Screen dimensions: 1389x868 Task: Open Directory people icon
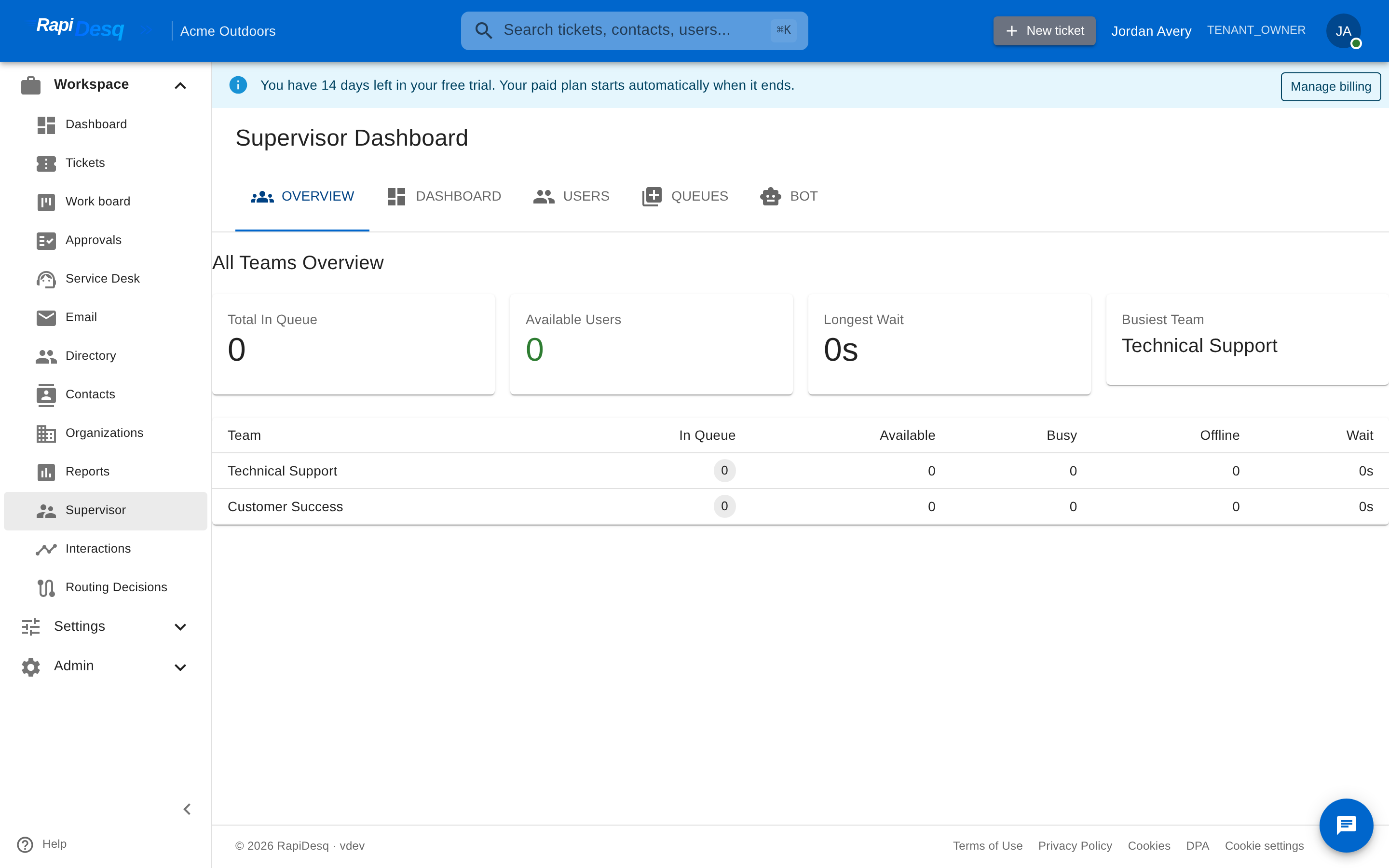tap(46, 356)
